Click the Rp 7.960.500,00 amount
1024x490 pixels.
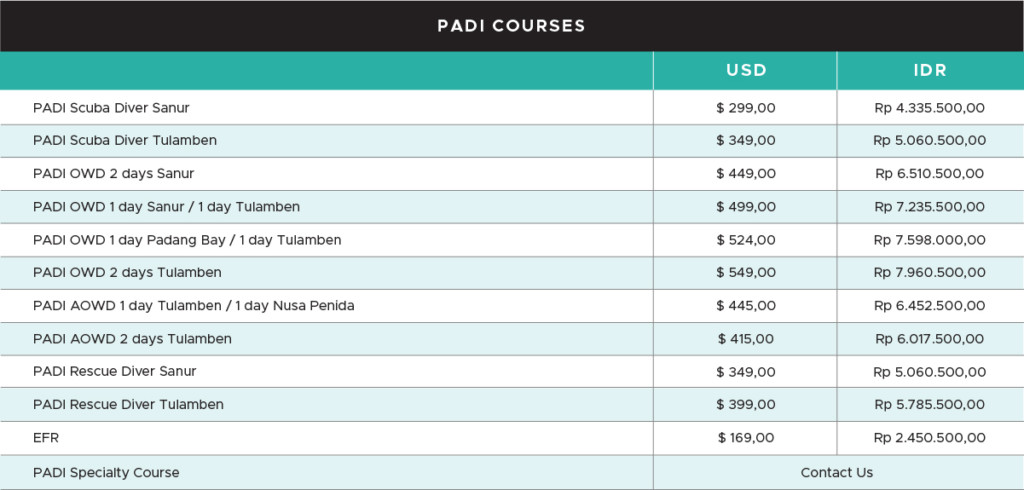pos(930,272)
